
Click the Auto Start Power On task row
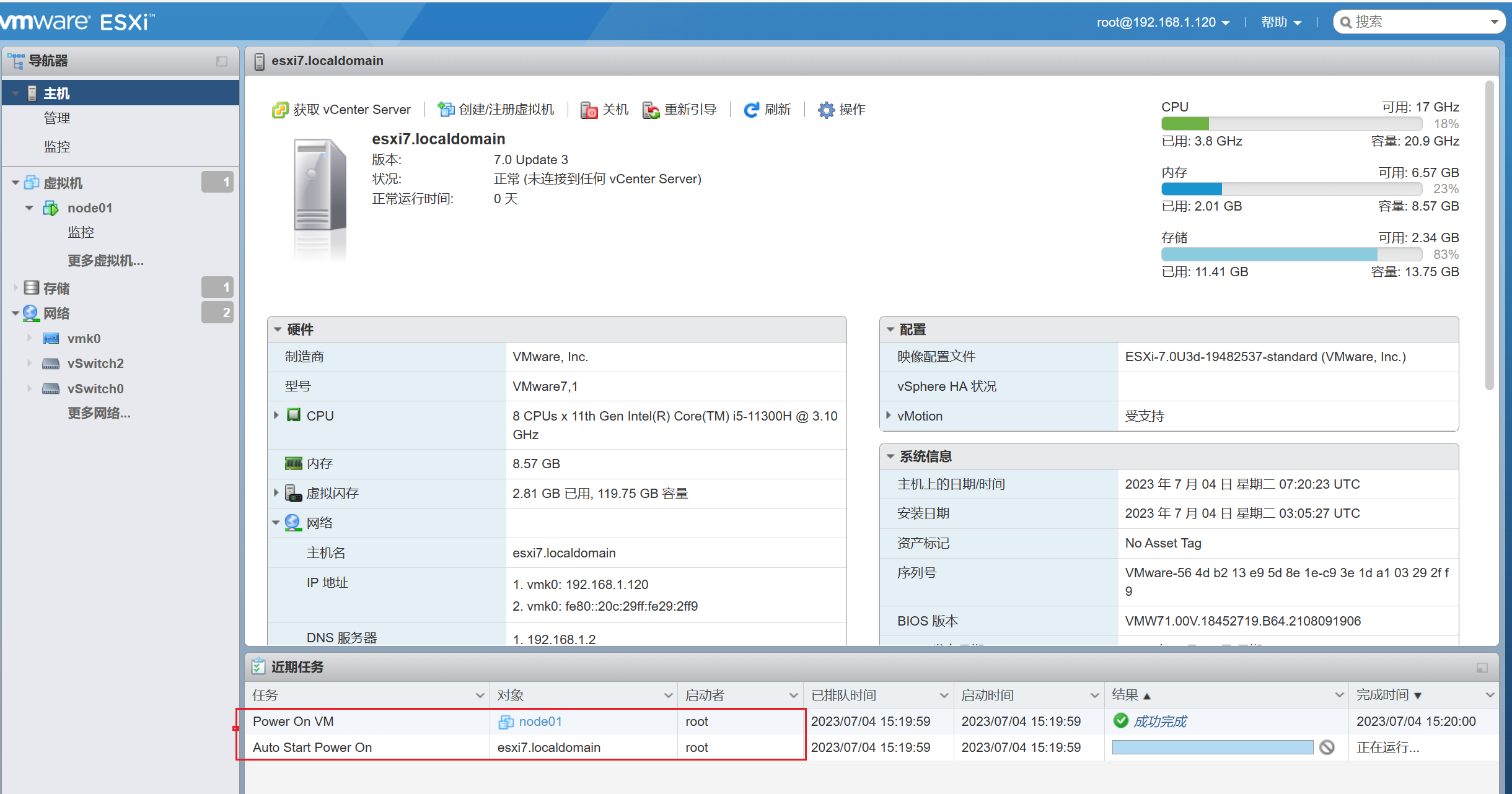click(x=871, y=748)
